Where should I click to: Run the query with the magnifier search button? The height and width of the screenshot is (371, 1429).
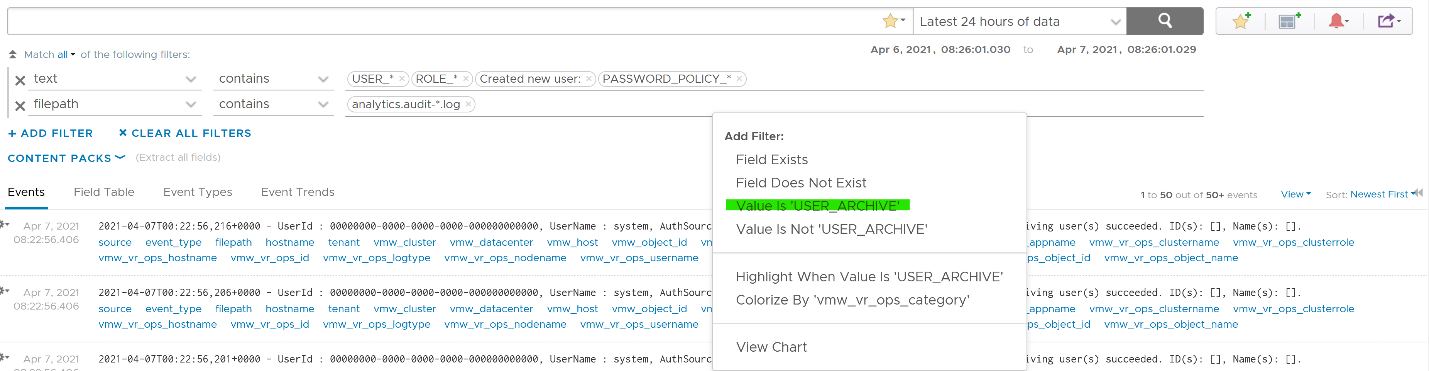[1164, 21]
